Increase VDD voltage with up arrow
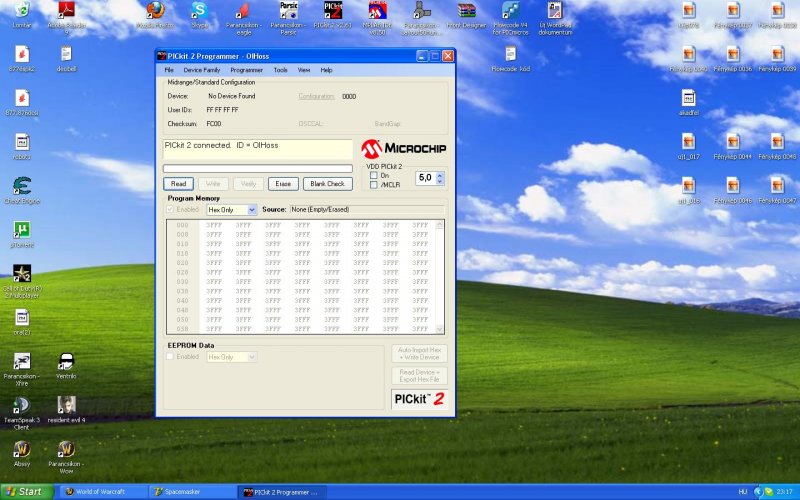 point(440,175)
